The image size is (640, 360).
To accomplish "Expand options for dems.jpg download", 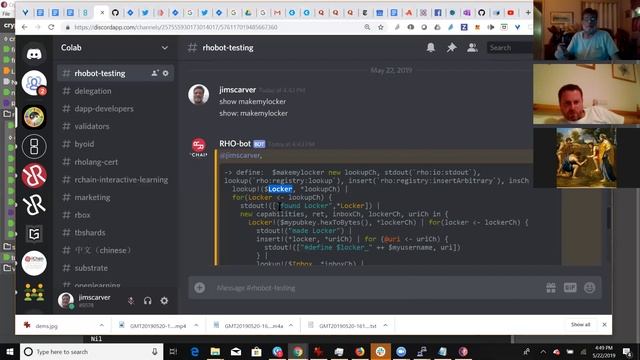I will 102,325.
